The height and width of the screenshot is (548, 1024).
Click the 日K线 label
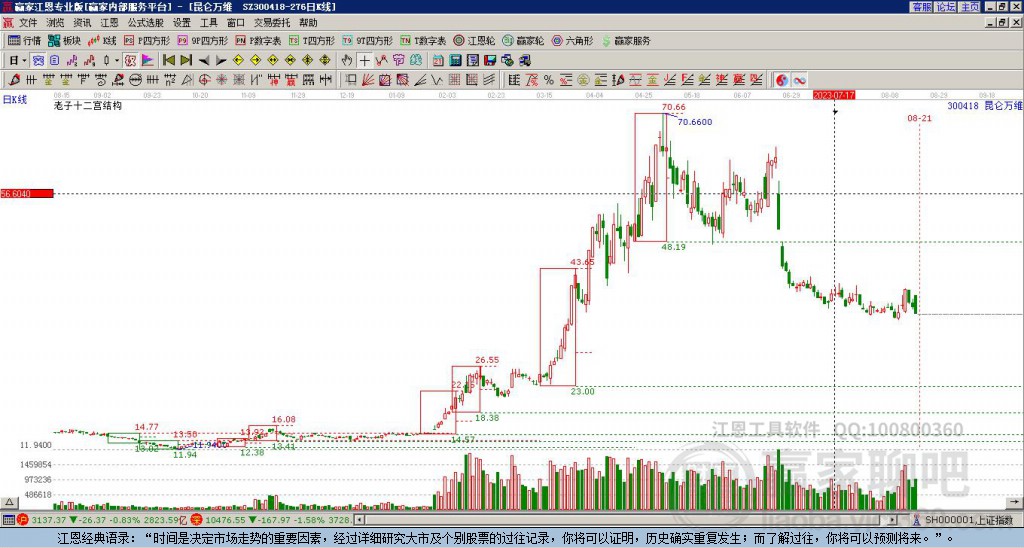(x=14, y=99)
